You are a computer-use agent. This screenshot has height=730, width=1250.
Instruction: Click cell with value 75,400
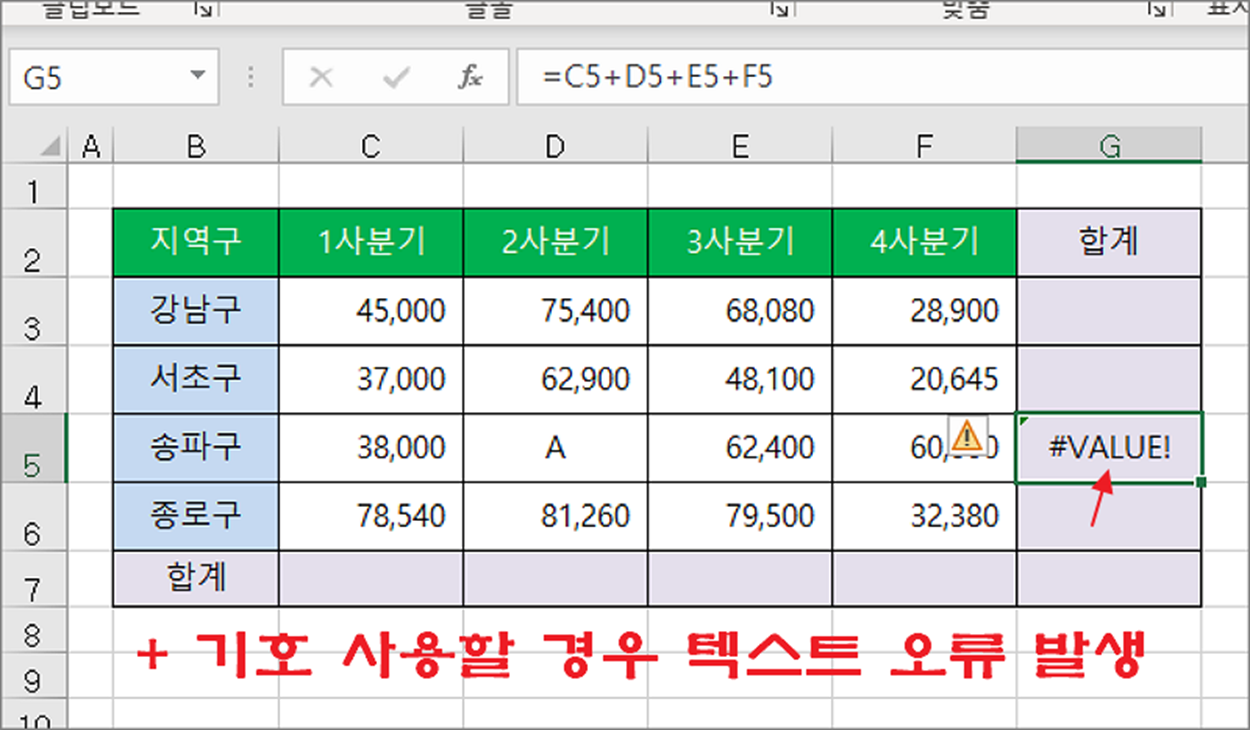coord(555,311)
